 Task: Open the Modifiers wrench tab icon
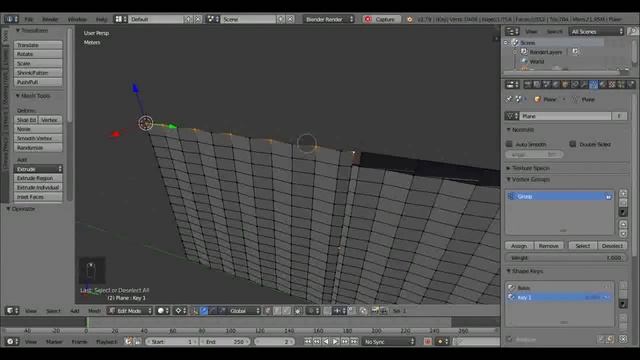(x=584, y=84)
